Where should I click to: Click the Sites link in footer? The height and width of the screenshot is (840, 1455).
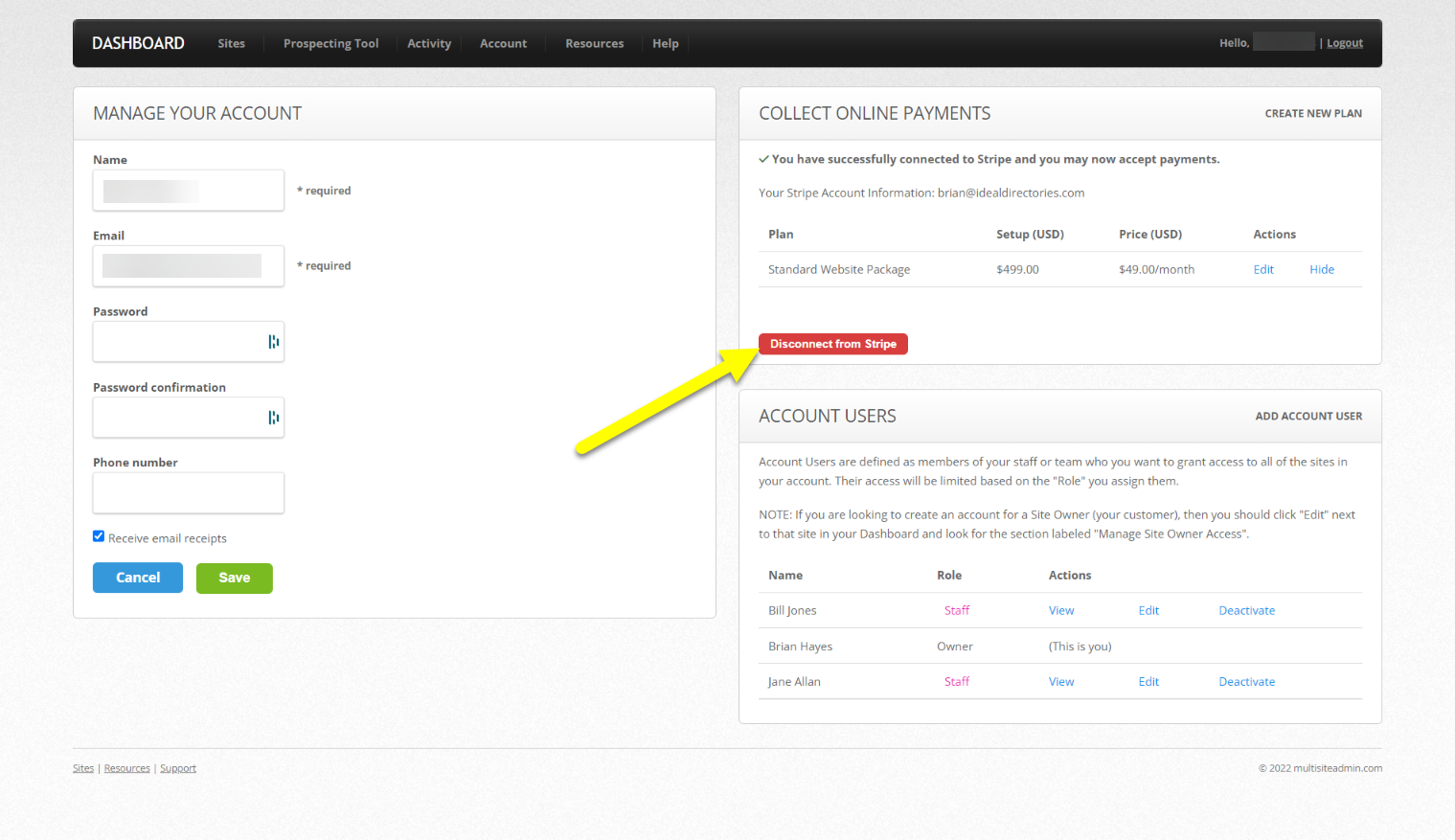[83, 768]
